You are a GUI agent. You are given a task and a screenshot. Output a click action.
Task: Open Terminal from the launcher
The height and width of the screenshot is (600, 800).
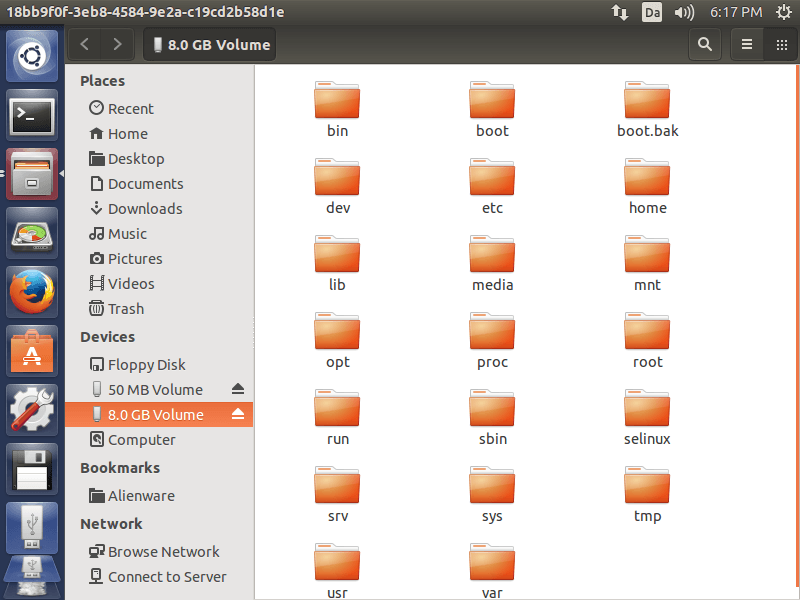pos(32,116)
